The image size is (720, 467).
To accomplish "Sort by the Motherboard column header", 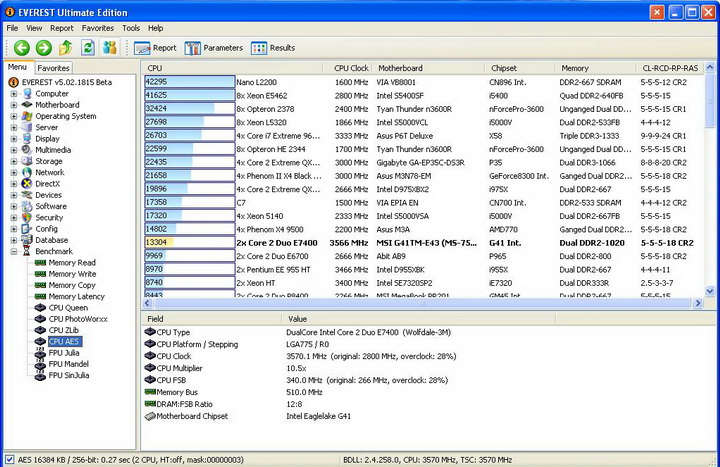I will (x=428, y=68).
